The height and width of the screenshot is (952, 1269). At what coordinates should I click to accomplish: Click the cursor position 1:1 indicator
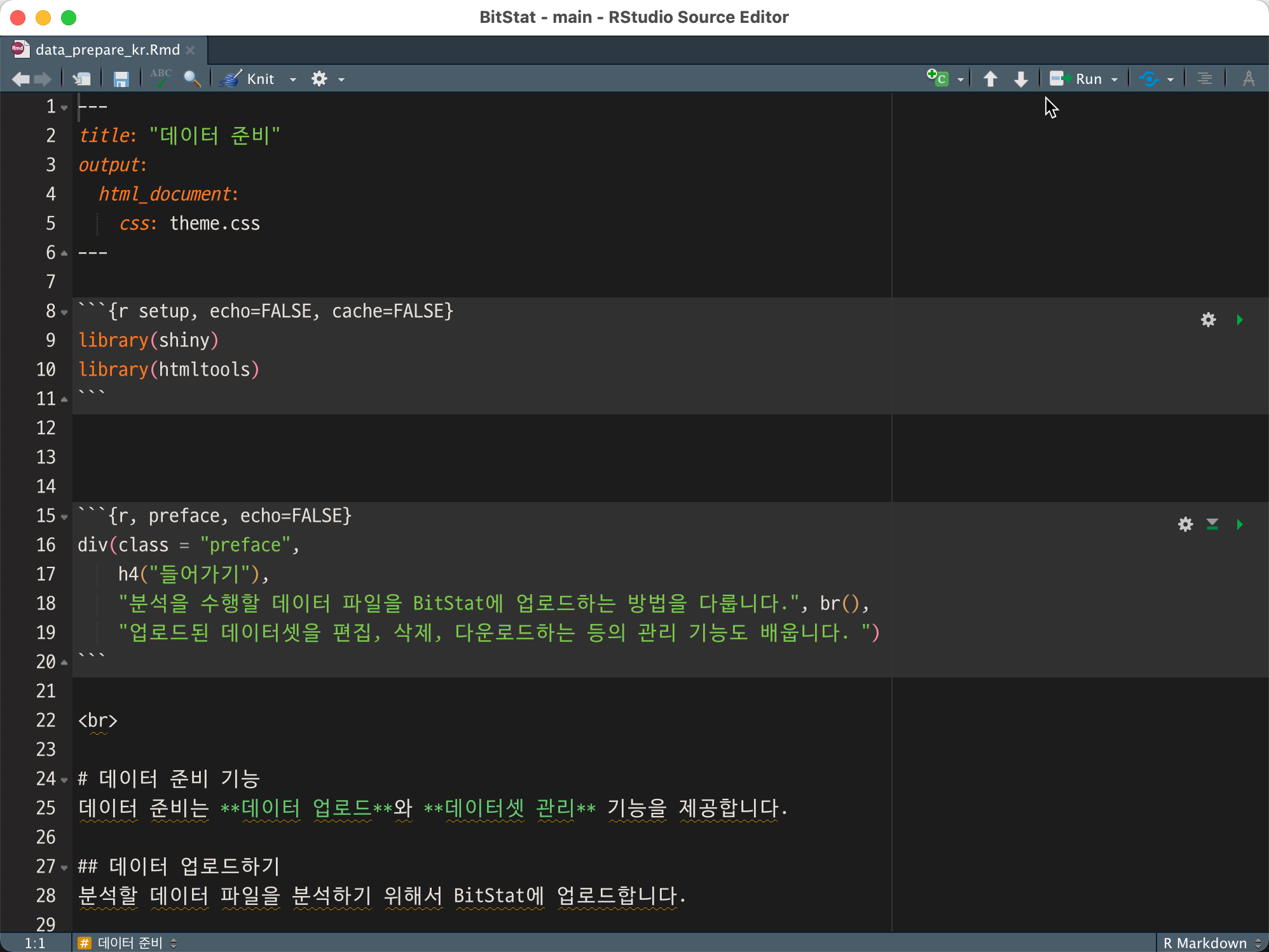(35, 943)
